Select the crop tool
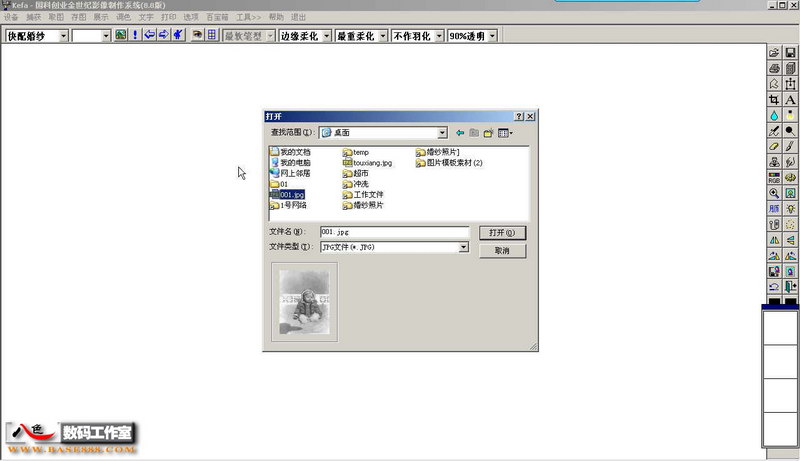 click(774, 99)
